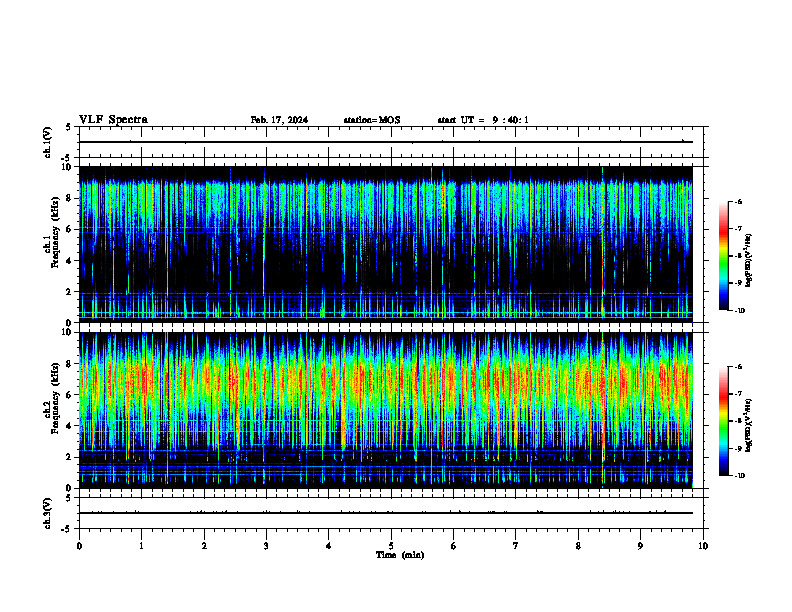Click the time axis tick label "9"

pos(640,546)
